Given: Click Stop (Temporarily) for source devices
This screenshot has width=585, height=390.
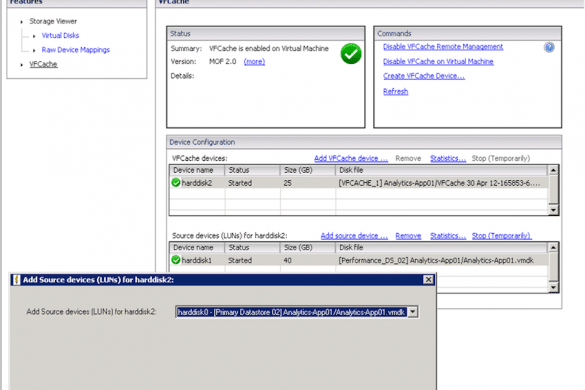Looking at the screenshot, I should coord(501,235).
